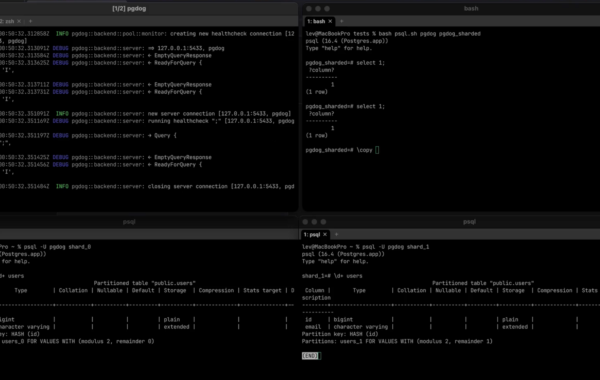Click the 'new server connection' log line
Viewport: 600px width, 380px height.
click(145, 114)
